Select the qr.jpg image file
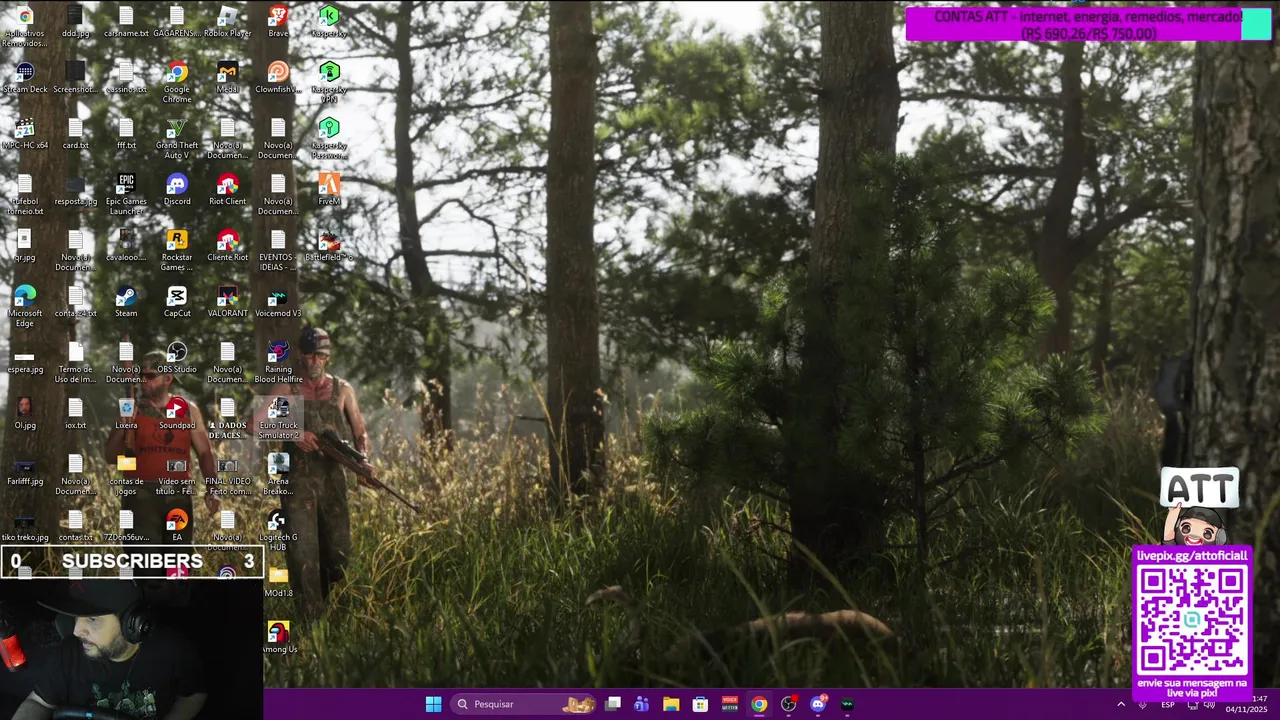1280x720 pixels. point(25,246)
